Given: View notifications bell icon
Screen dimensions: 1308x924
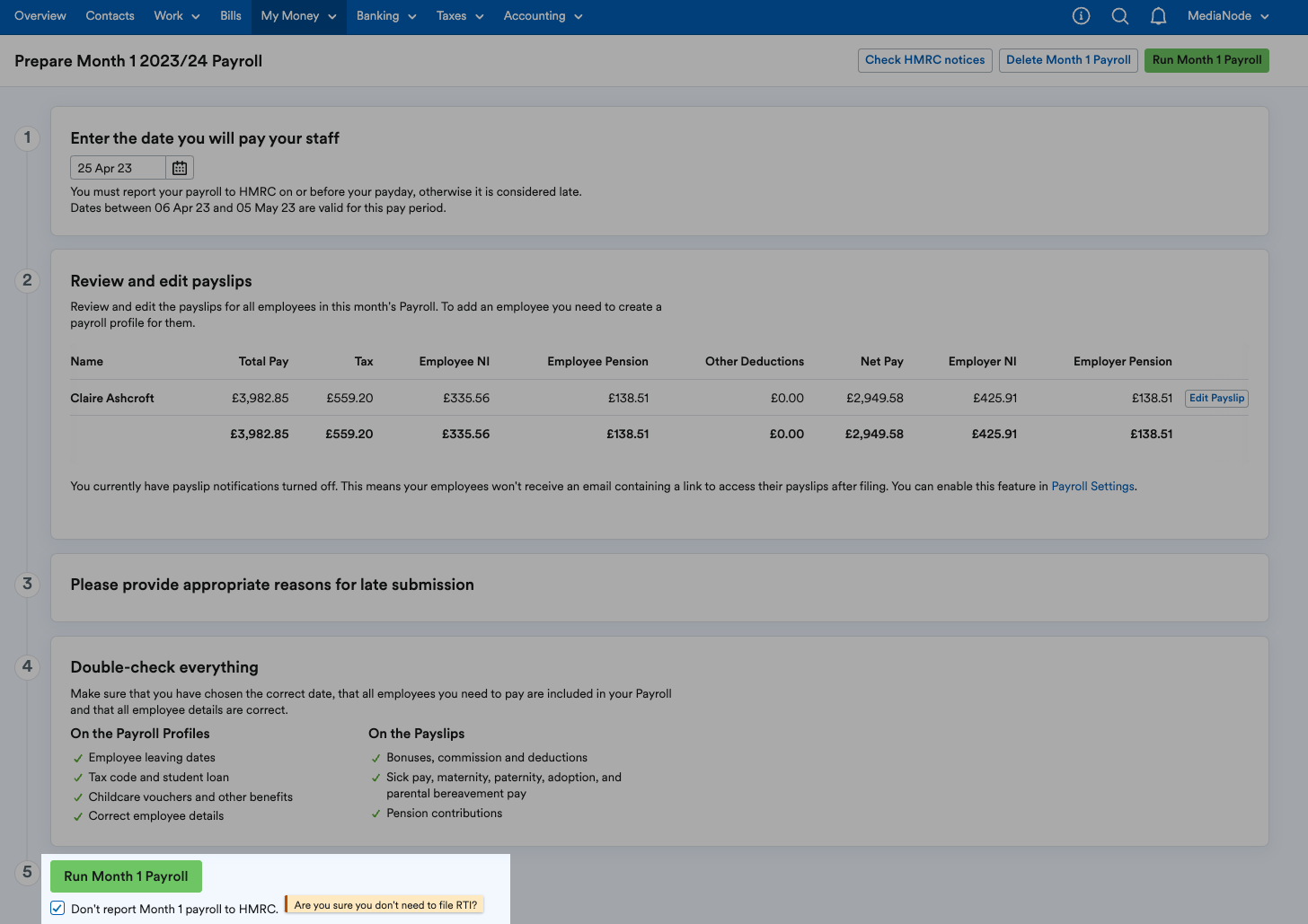Looking at the screenshot, I should [x=1159, y=16].
